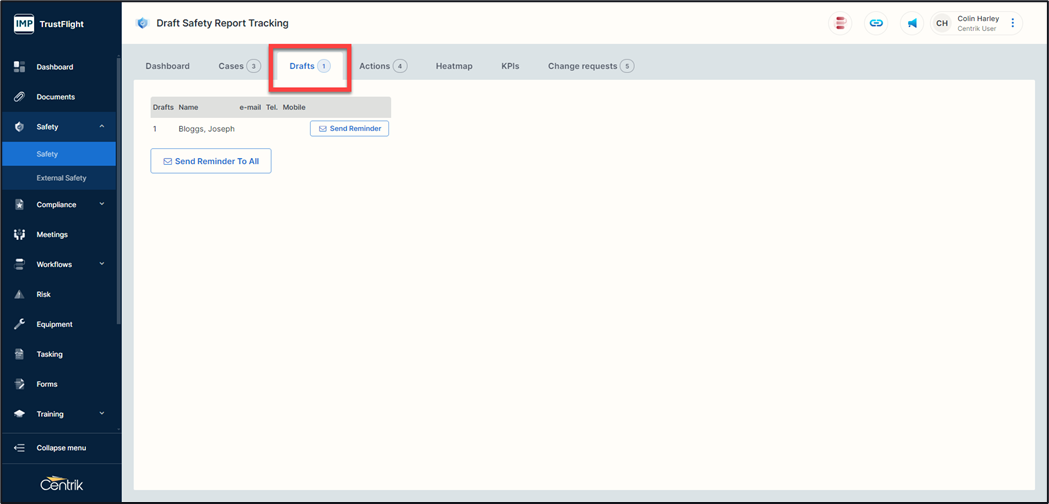Click the sidebar vertical scrollbar

[118, 191]
